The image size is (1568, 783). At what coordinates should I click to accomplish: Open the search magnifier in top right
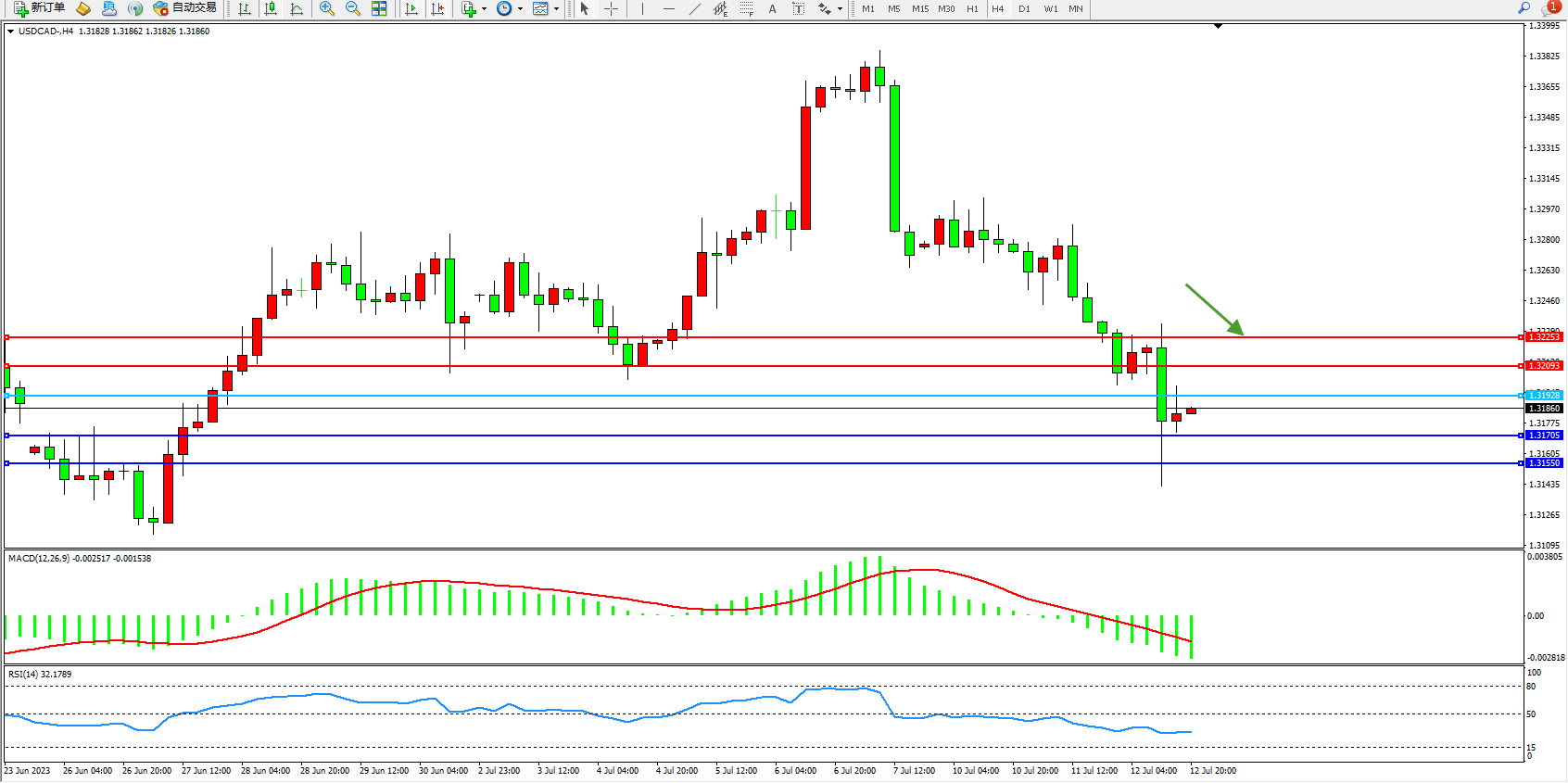pyautogui.click(x=1524, y=8)
